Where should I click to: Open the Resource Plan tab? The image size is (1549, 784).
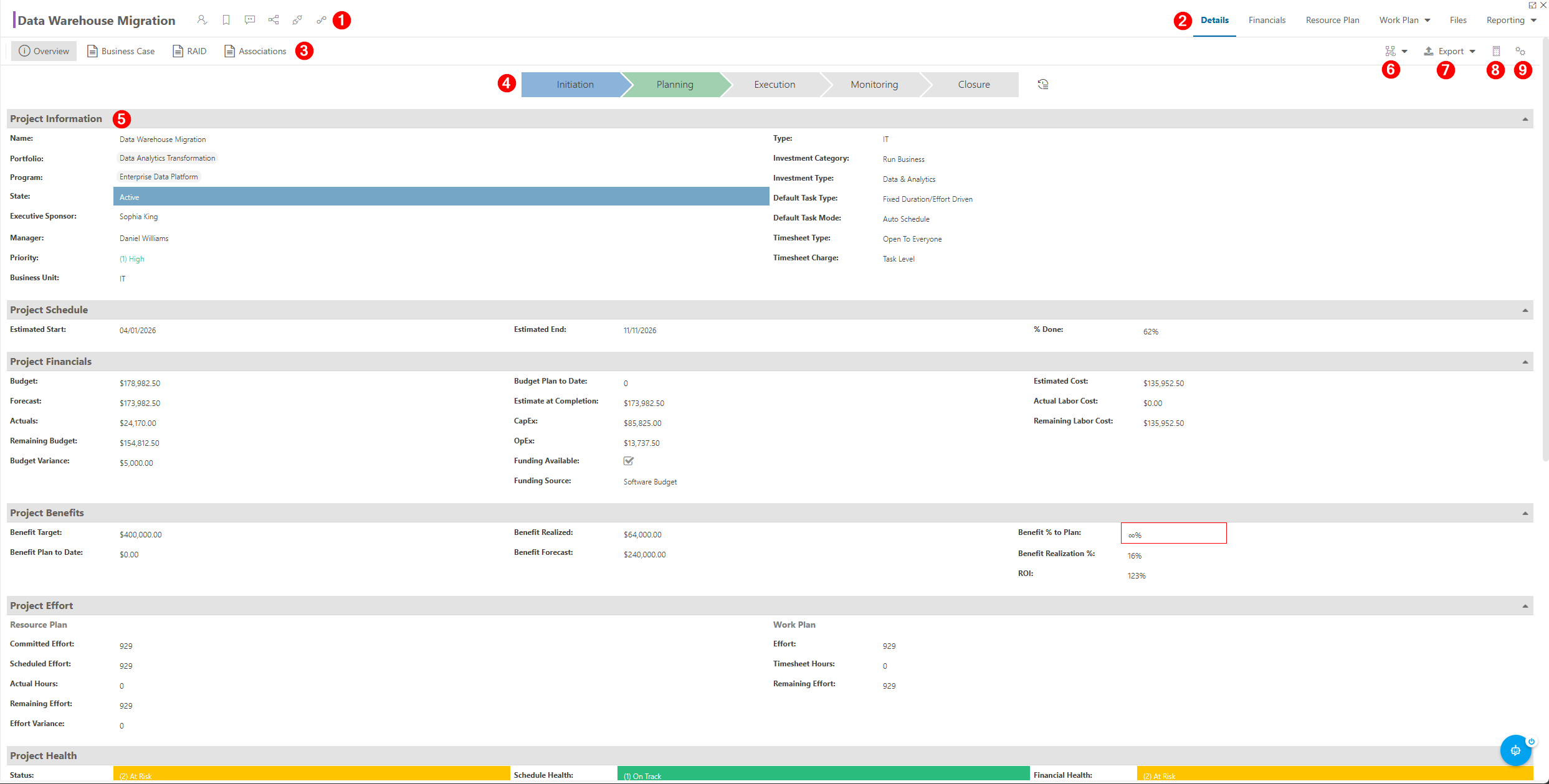point(1332,20)
